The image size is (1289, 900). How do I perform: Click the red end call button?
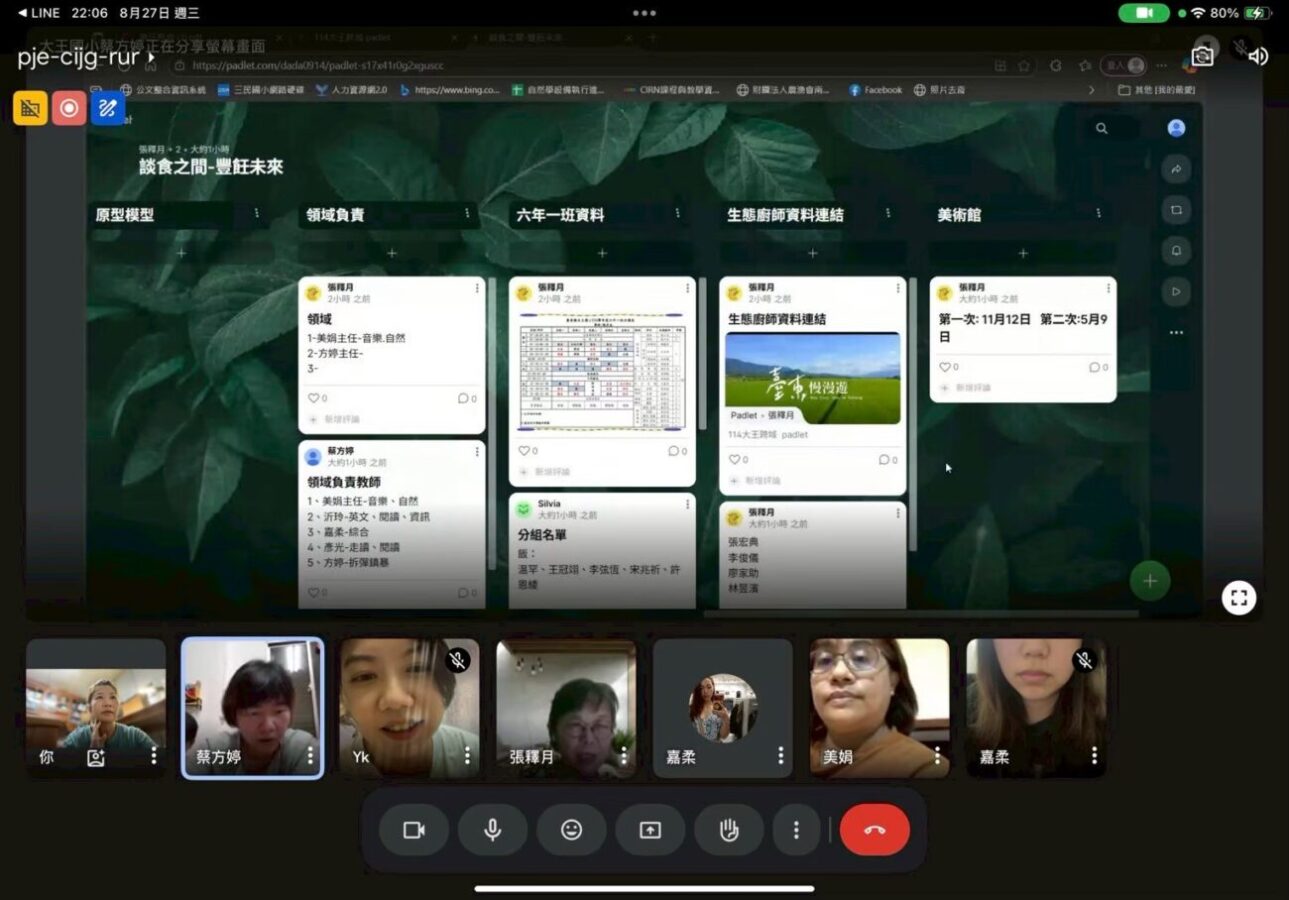874,830
